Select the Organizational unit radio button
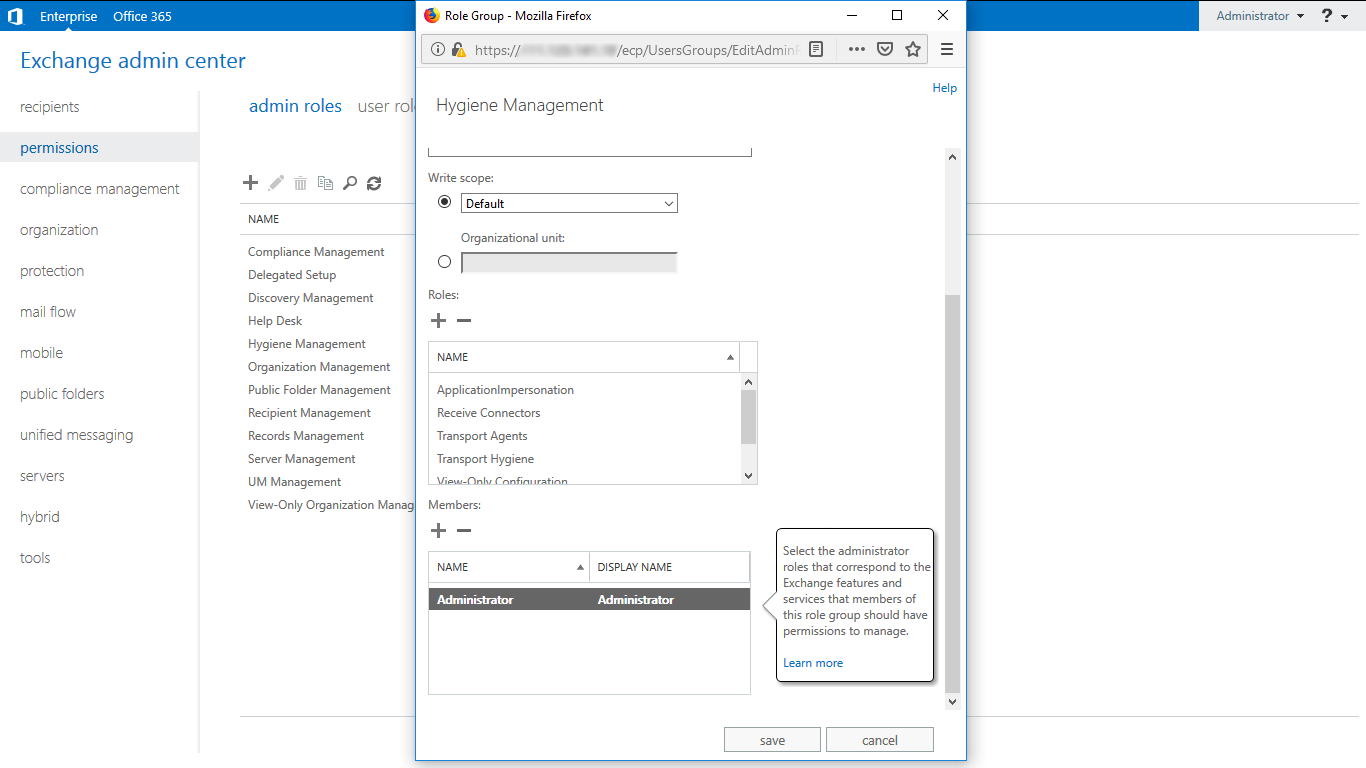Image resolution: width=1366 pixels, height=768 pixels. (x=445, y=262)
